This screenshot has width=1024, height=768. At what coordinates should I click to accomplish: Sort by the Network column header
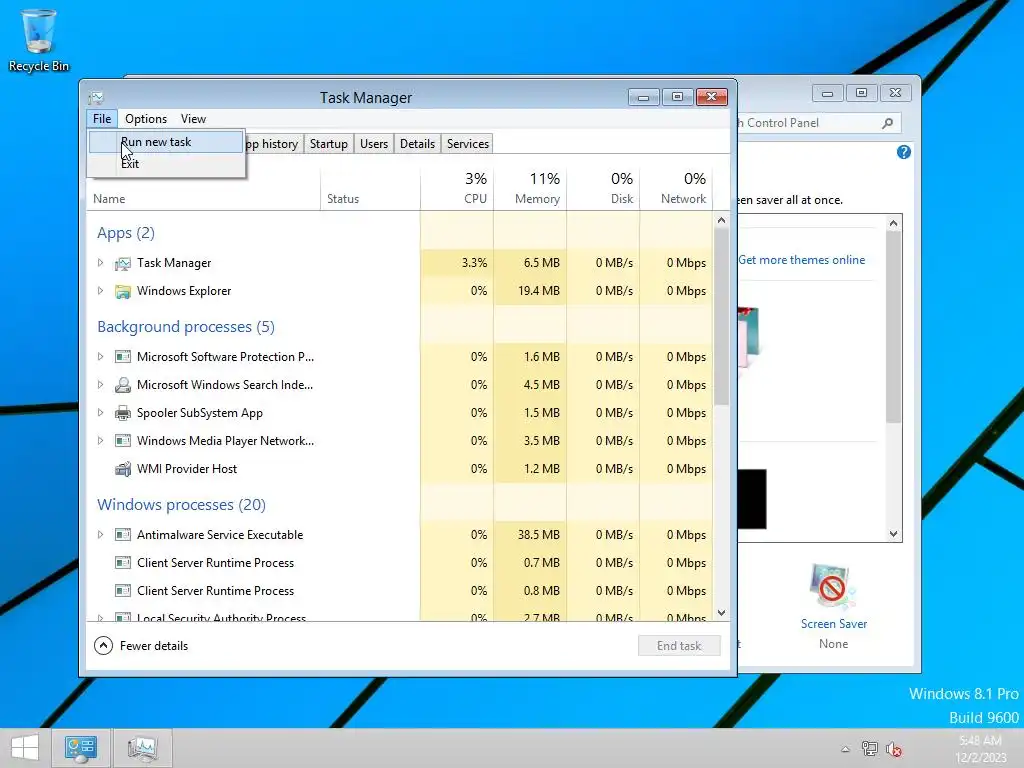(677, 189)
